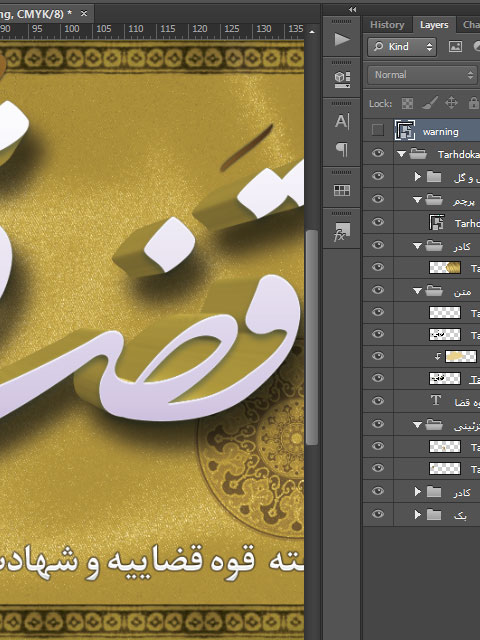Image resolution: width=480 pixels, height=640 pixels.
Task: Click the تزئینی group folder icon
Action: [434, 425]
